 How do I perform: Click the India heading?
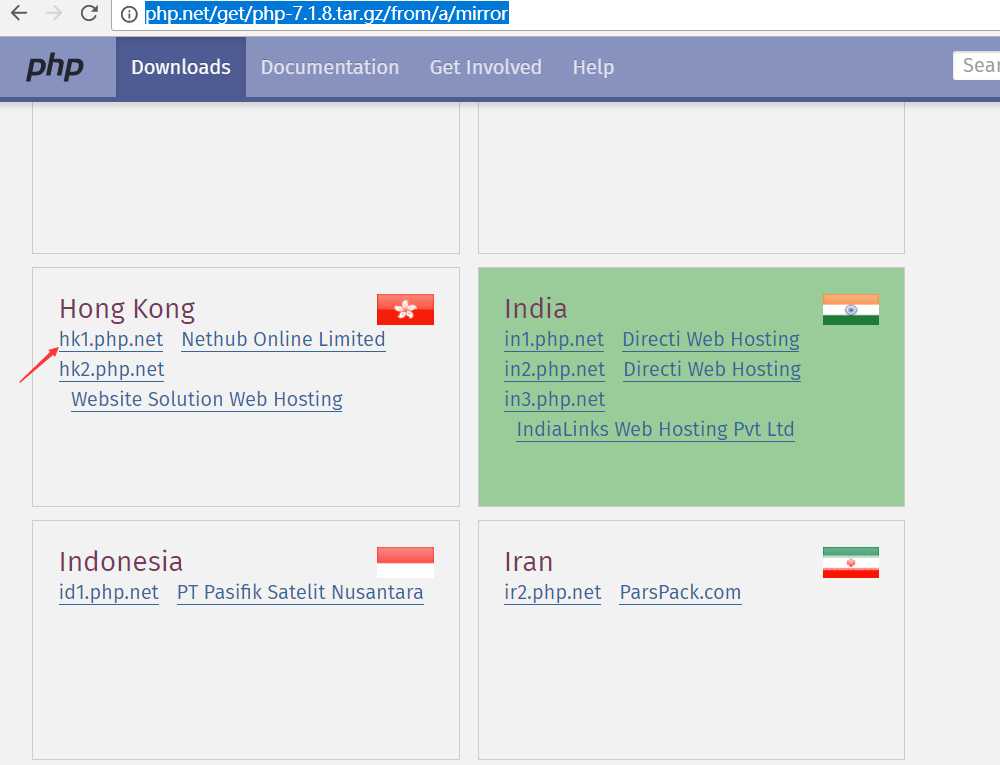(x=536, y=309)
